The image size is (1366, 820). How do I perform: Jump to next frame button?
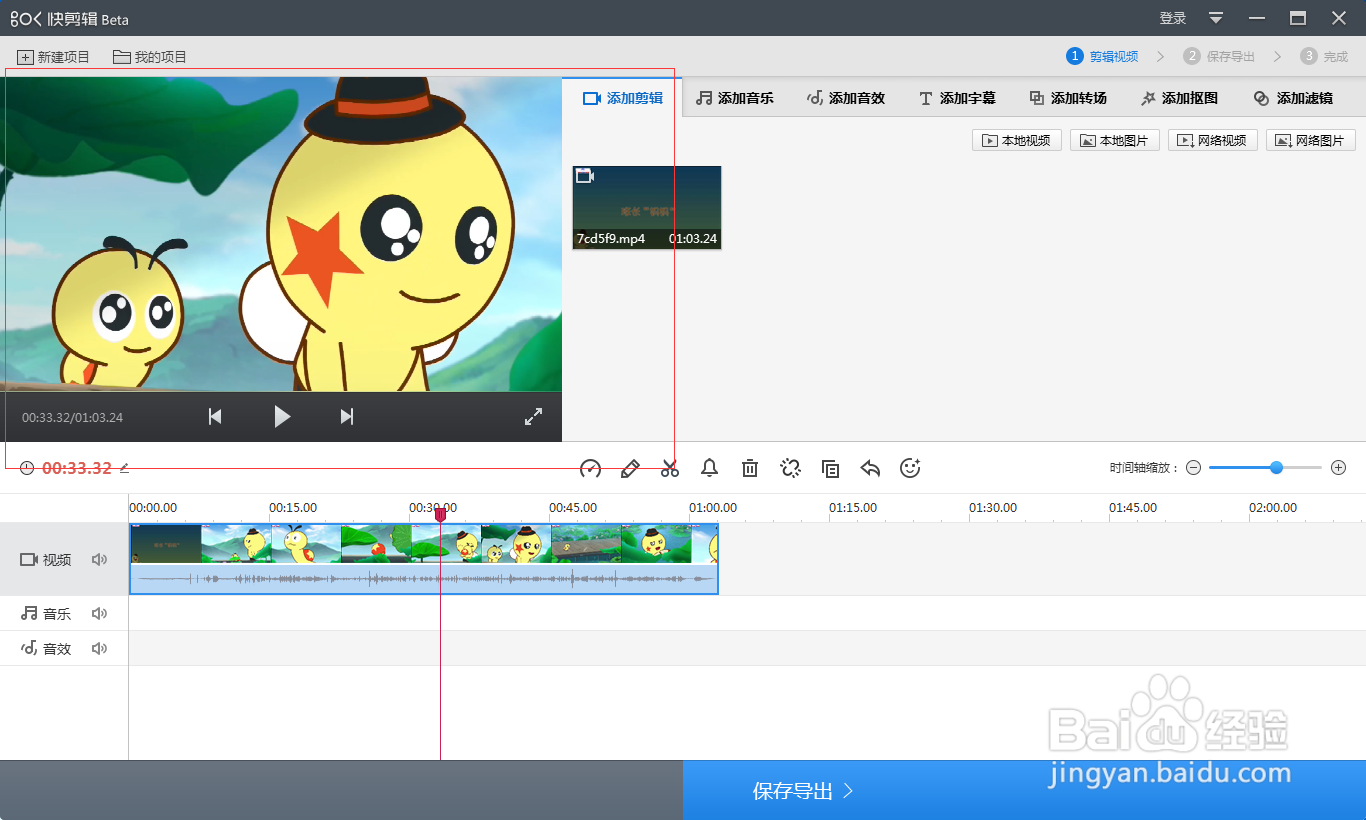(347, 417)
